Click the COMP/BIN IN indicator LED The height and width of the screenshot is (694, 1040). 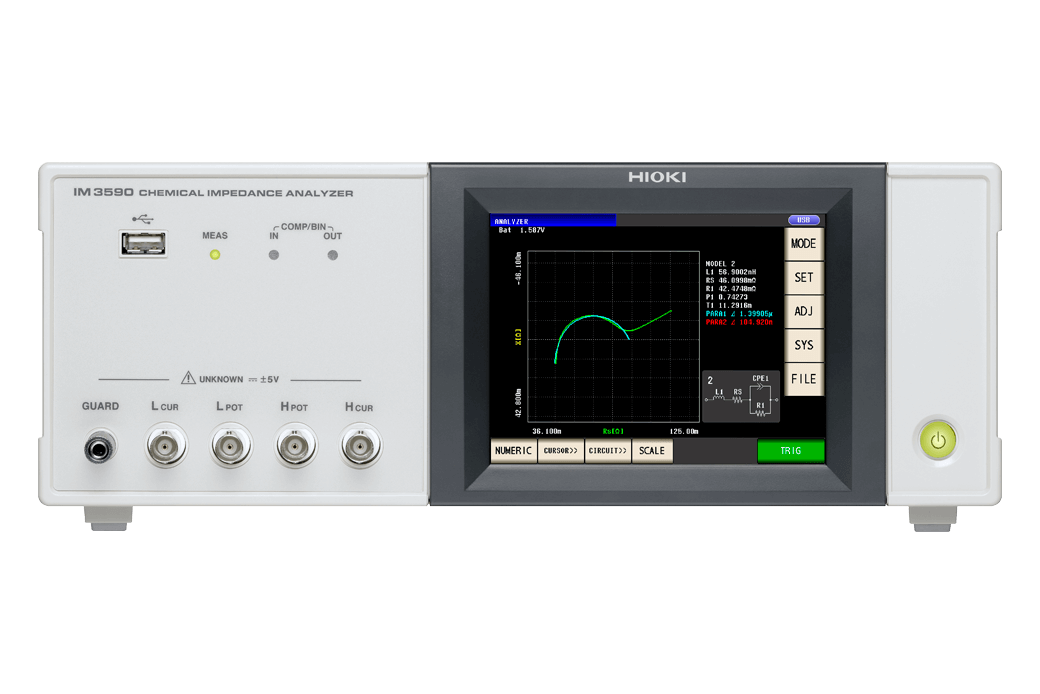click(x=274, y=255)
